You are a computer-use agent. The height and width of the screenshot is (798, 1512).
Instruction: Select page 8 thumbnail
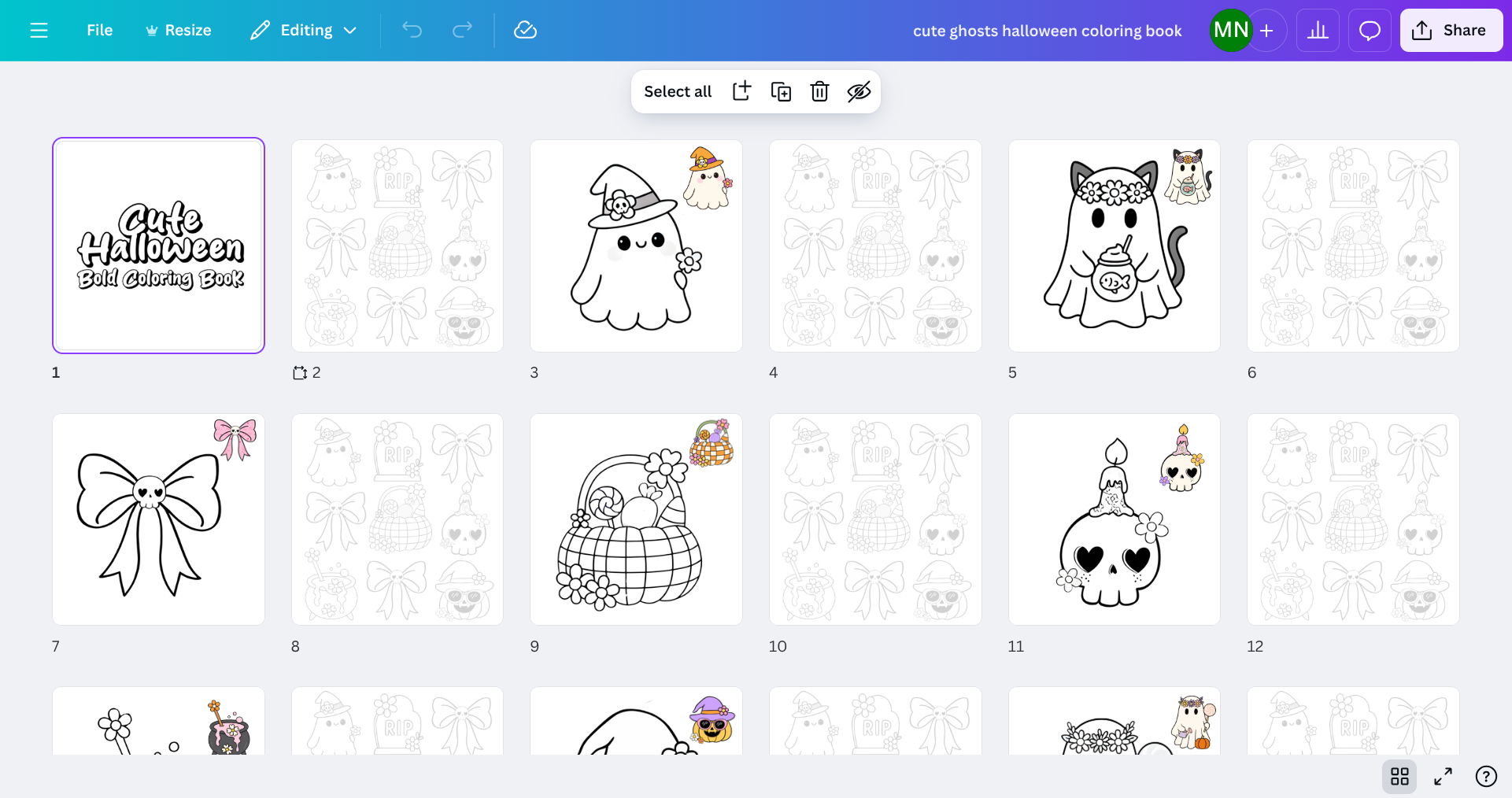coord(397,519)
